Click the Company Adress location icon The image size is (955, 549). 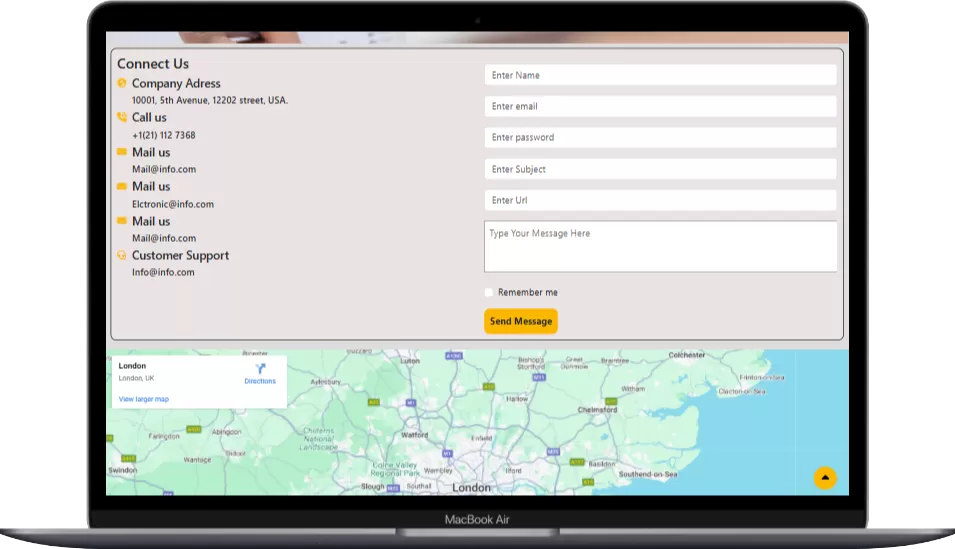122,83
